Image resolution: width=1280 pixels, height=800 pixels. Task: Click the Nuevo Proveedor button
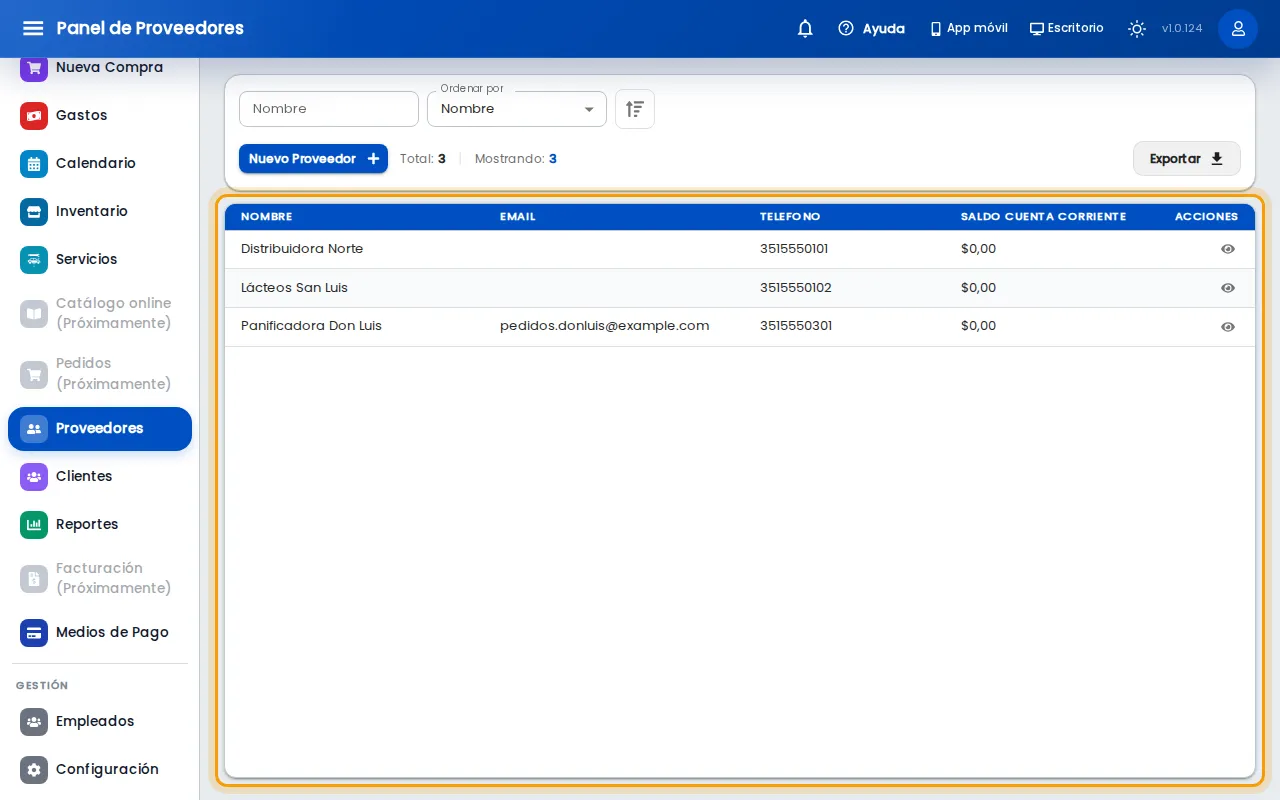pos(313,159)
